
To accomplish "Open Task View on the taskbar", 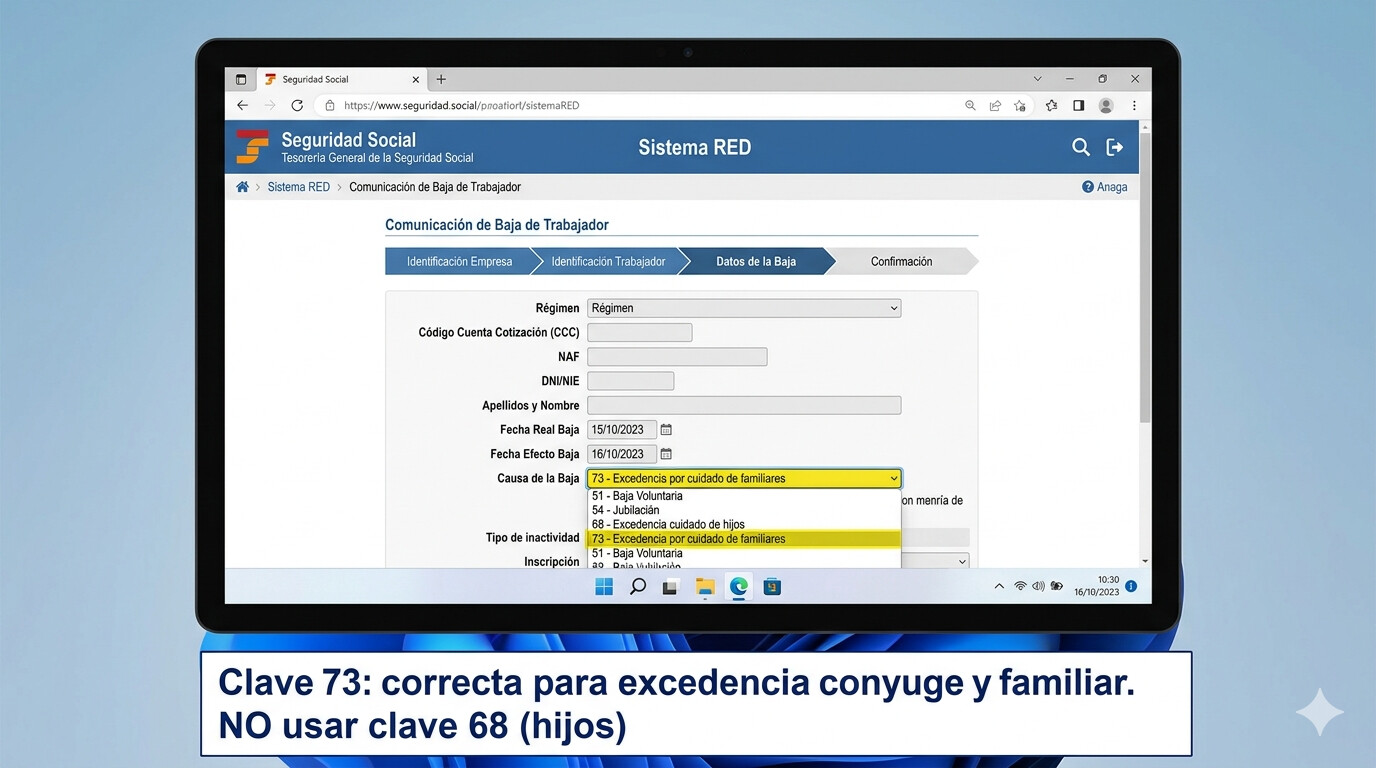I will (x=670, y=587).
